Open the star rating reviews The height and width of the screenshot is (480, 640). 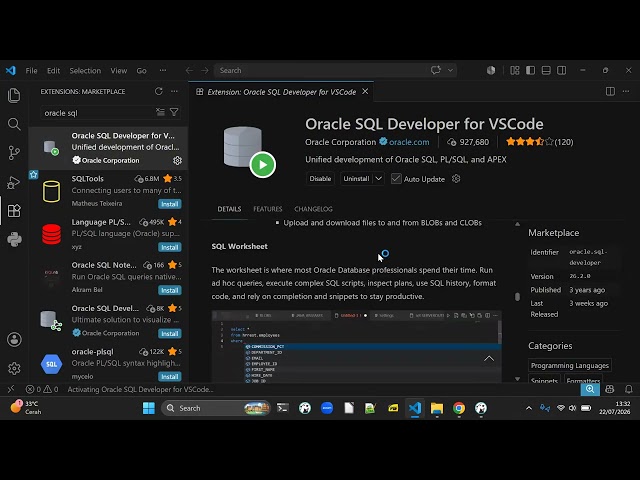click(539, 142)
